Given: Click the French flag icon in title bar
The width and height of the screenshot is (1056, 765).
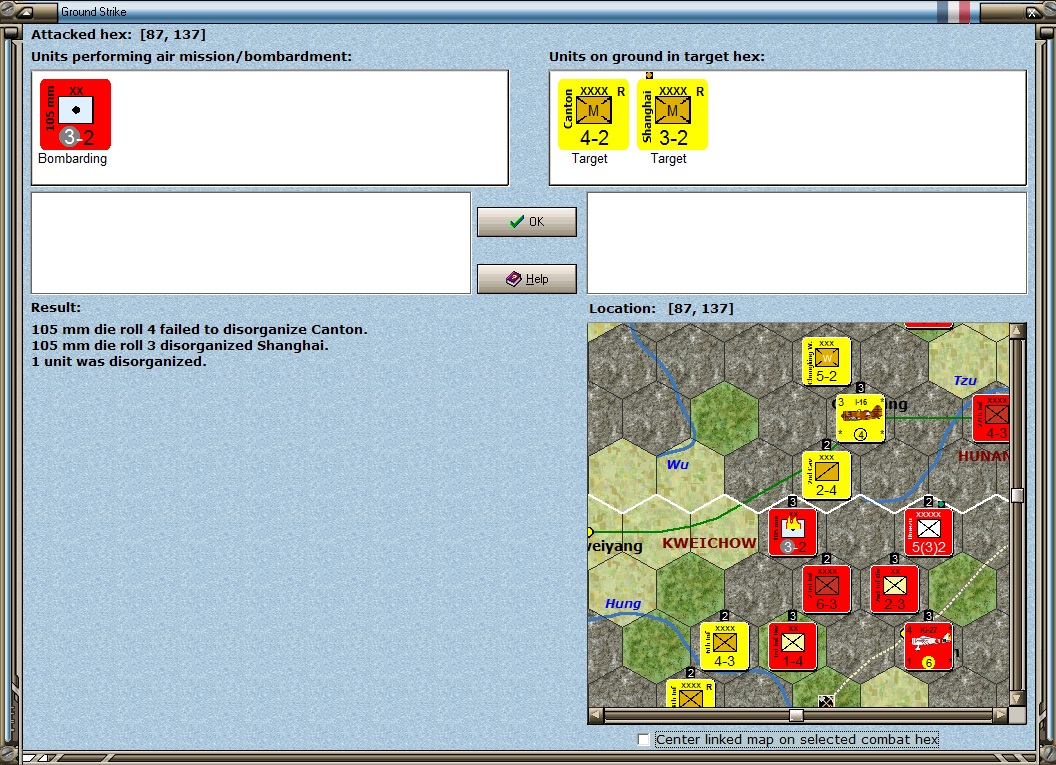Looking at the screenshot, I should click(x=954, y=12).
